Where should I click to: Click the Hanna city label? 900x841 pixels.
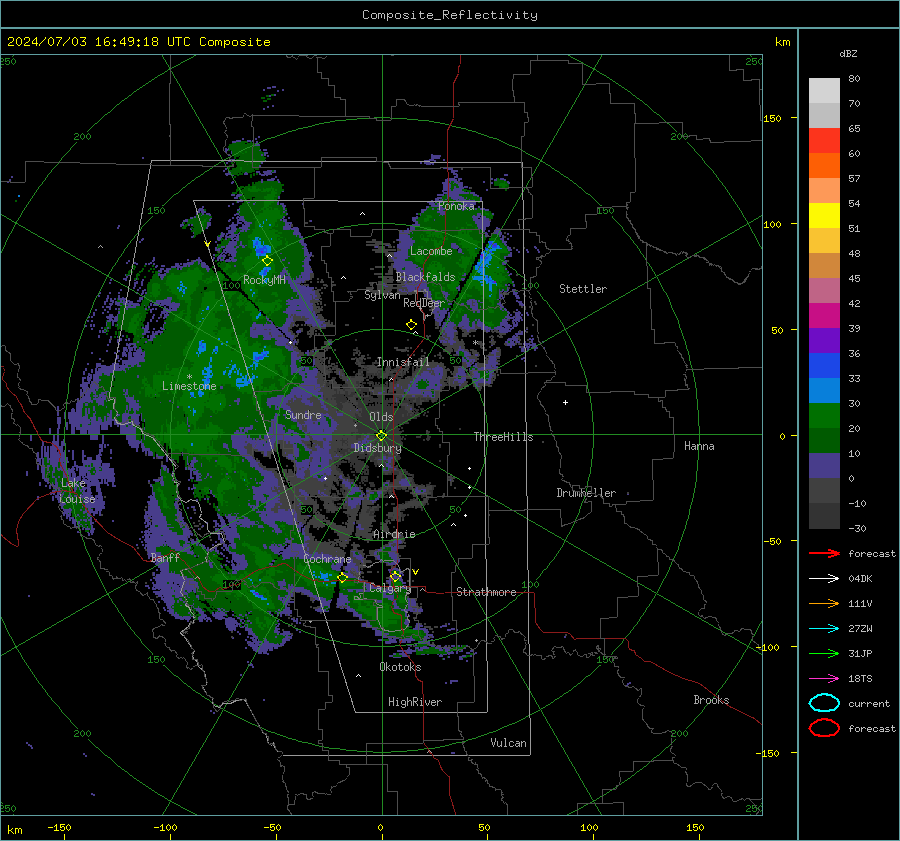[699, 446]
